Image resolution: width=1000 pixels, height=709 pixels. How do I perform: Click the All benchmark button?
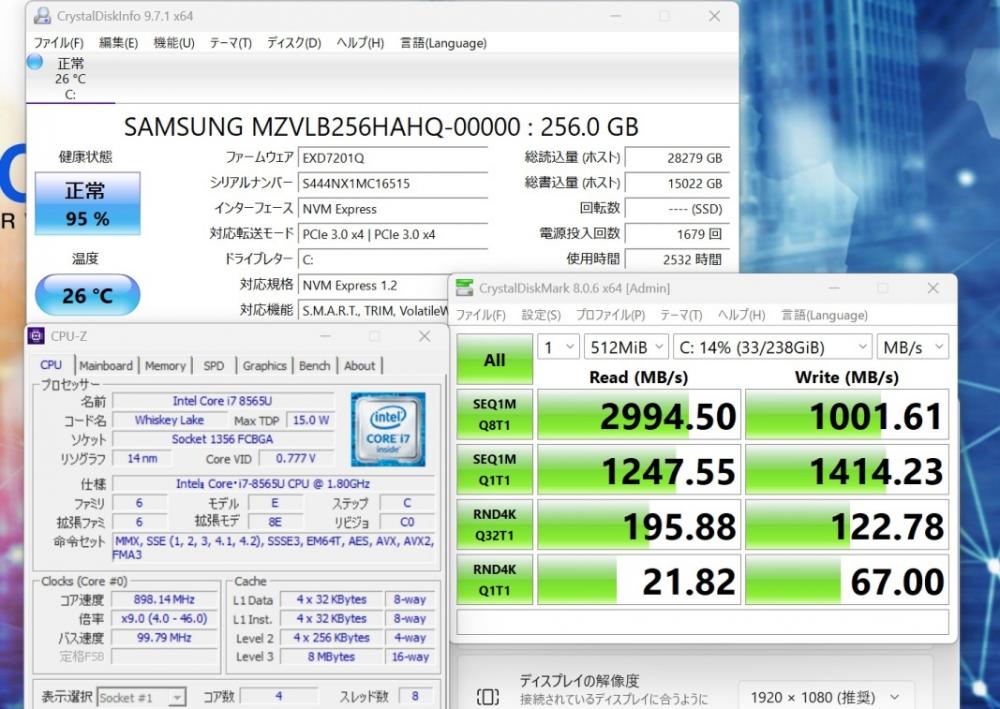coord(494,359)
